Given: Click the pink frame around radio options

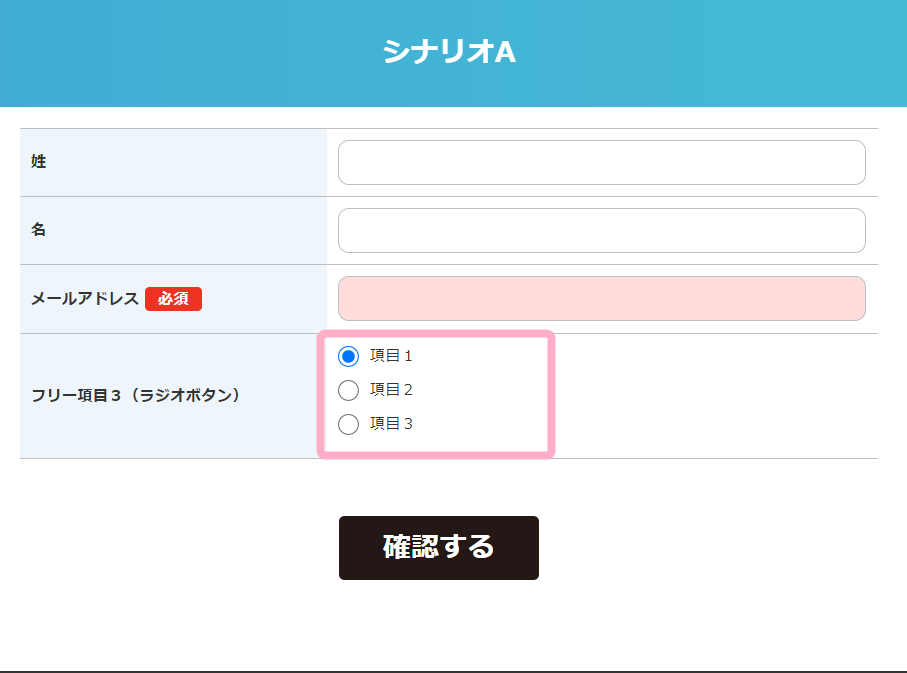Looking at the screenshot, I should pyautogui.click(x=551, y=395).
